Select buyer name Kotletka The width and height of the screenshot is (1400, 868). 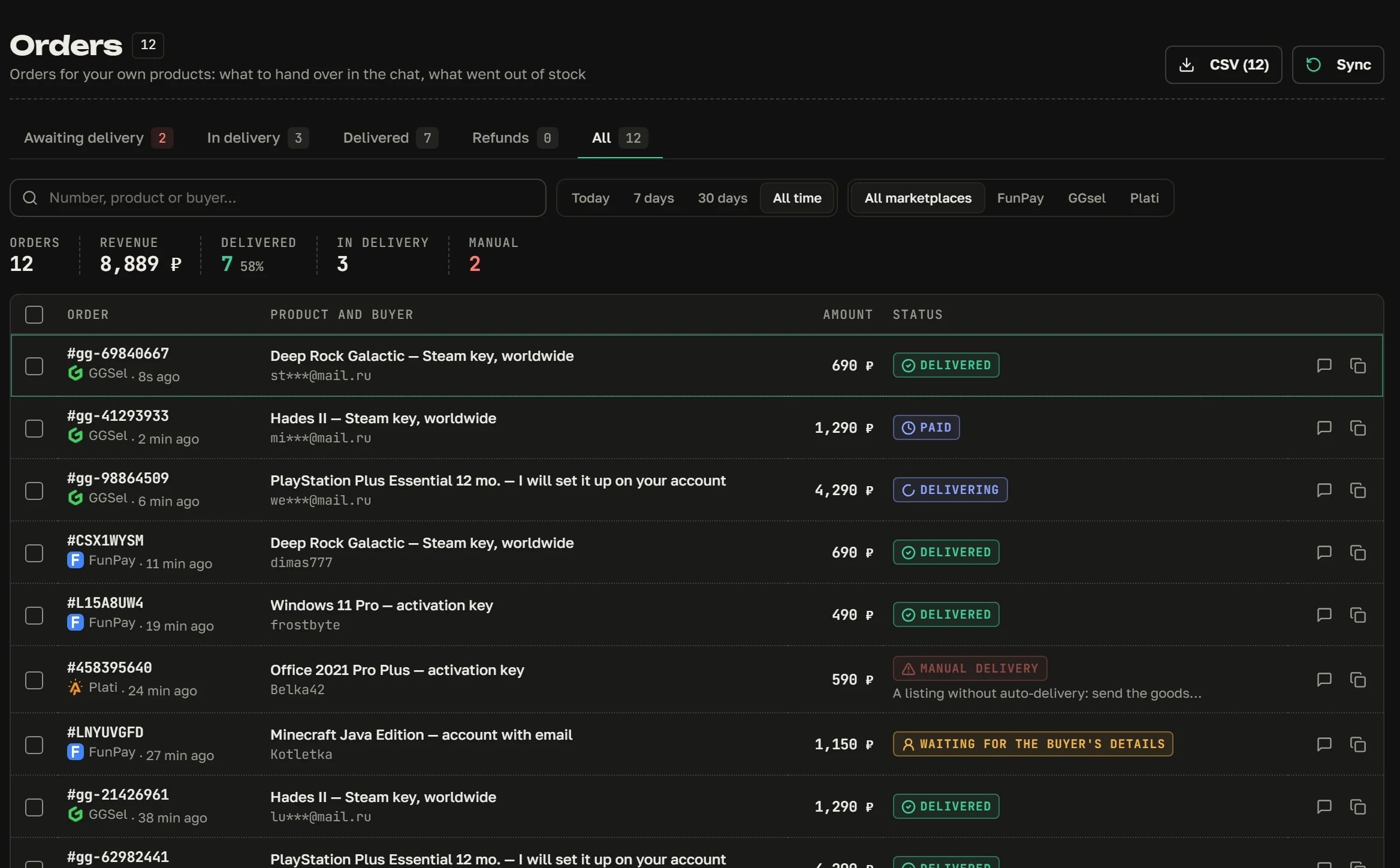pos(301,754)
